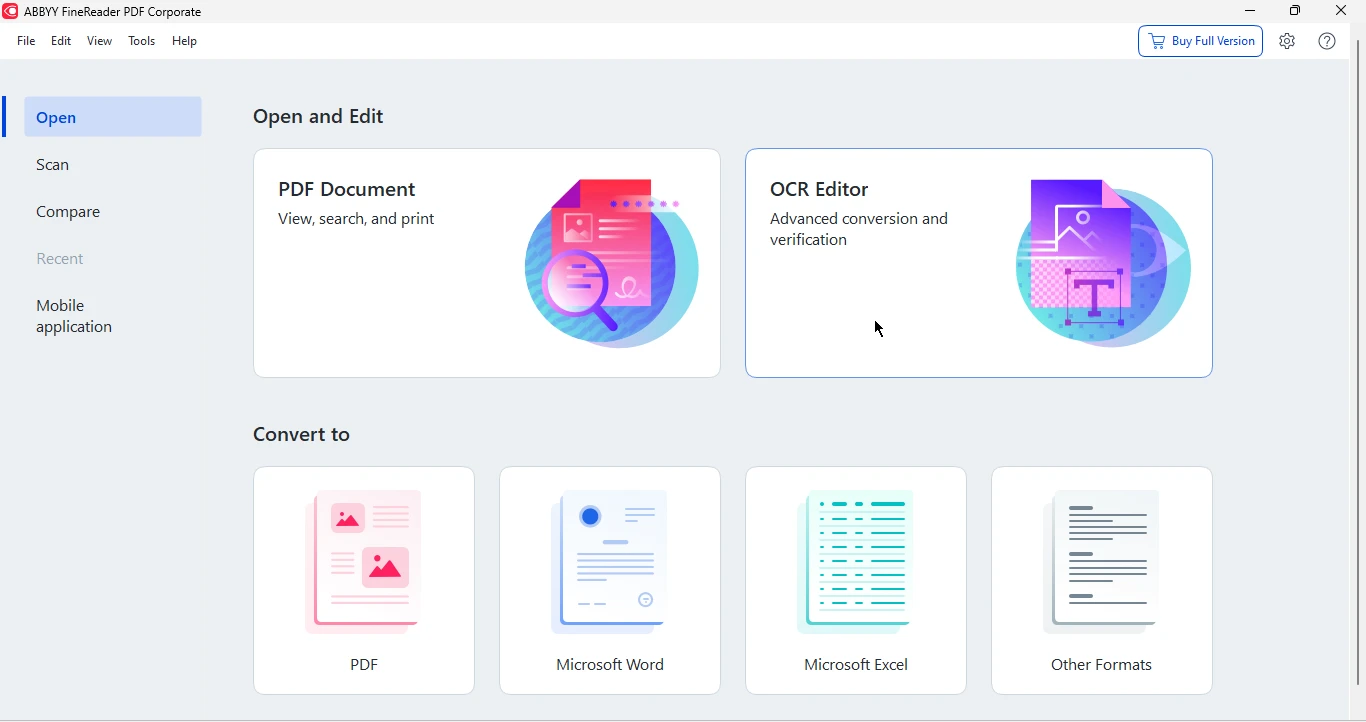
Task: Click the vertical scrollbar on the right
Action: (x=1358, y=360)
